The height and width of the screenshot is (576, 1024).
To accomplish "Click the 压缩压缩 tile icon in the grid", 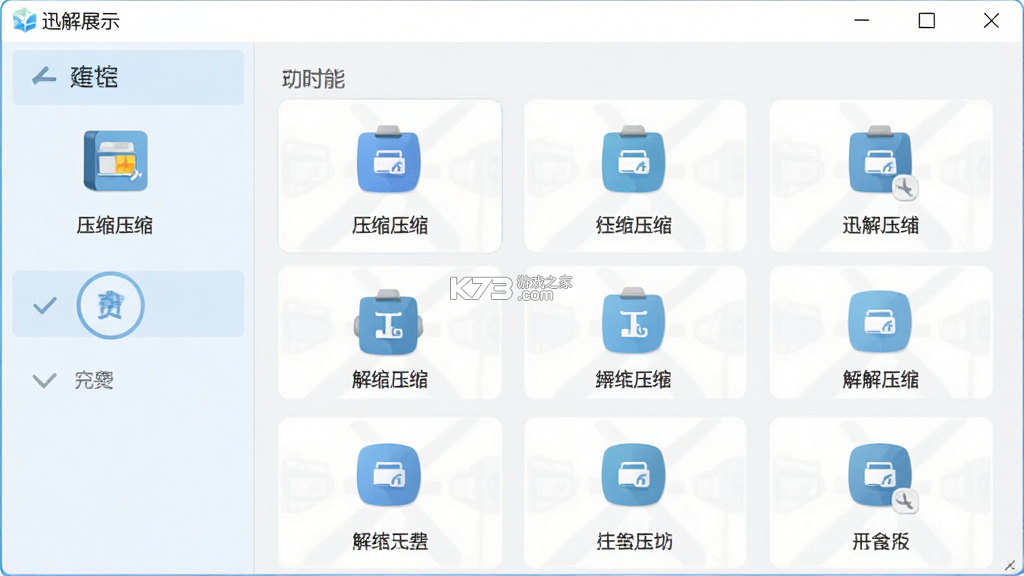I will point(389,159).
